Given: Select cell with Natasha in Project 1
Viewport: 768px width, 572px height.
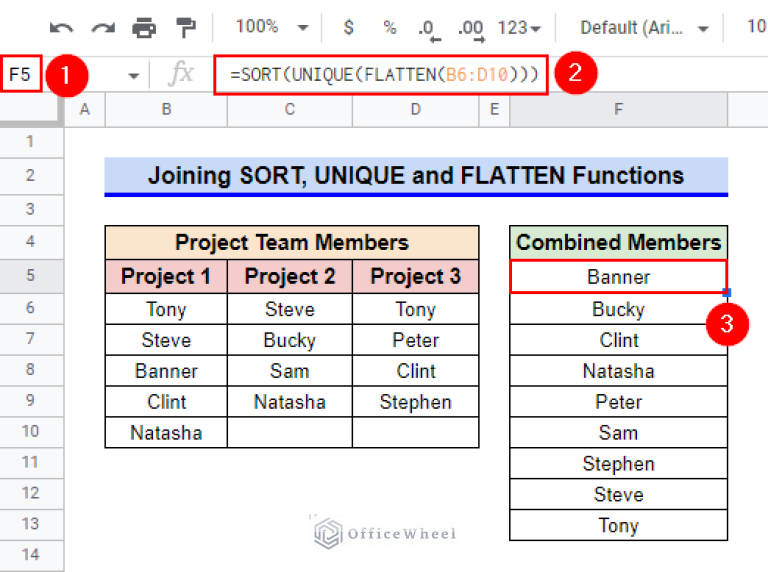Looking at the screenshot, I should click(166, 433).
